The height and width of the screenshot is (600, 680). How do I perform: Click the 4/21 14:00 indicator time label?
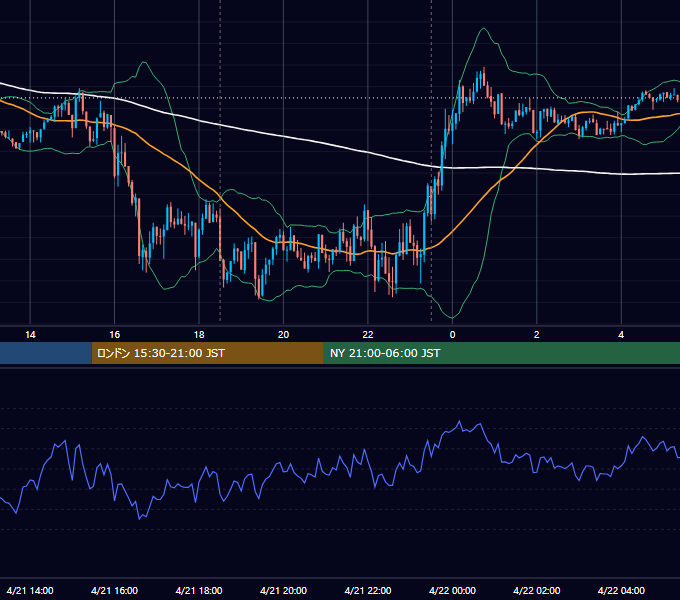[30, 590]
